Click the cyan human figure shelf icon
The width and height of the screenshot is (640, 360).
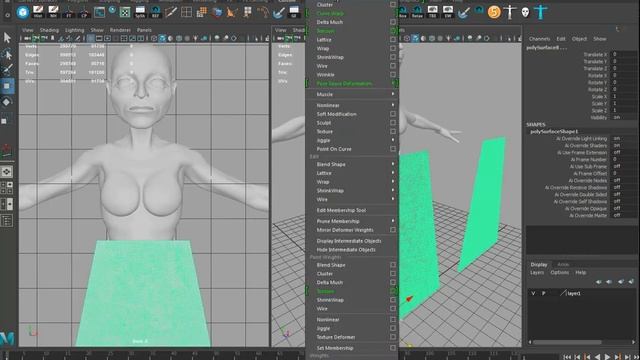click(541, 12)
